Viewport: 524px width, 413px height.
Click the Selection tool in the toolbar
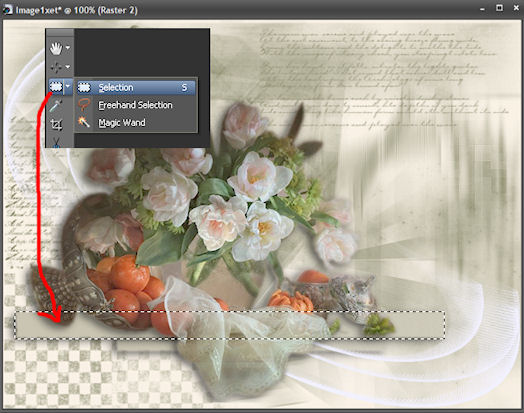(x=56, y=87)
